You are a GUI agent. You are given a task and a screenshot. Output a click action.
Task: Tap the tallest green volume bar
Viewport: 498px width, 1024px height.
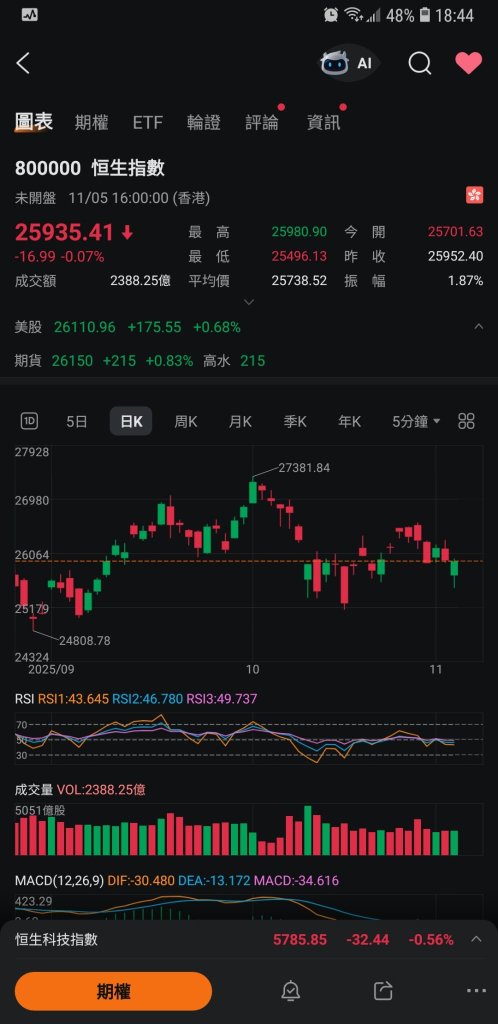pos(308,831)
